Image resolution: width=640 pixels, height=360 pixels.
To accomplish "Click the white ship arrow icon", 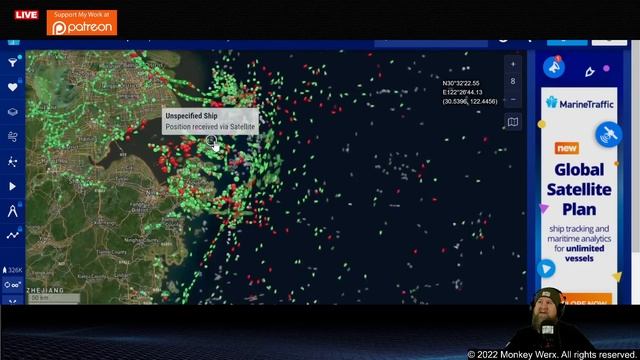I will (x=589, y=72).
